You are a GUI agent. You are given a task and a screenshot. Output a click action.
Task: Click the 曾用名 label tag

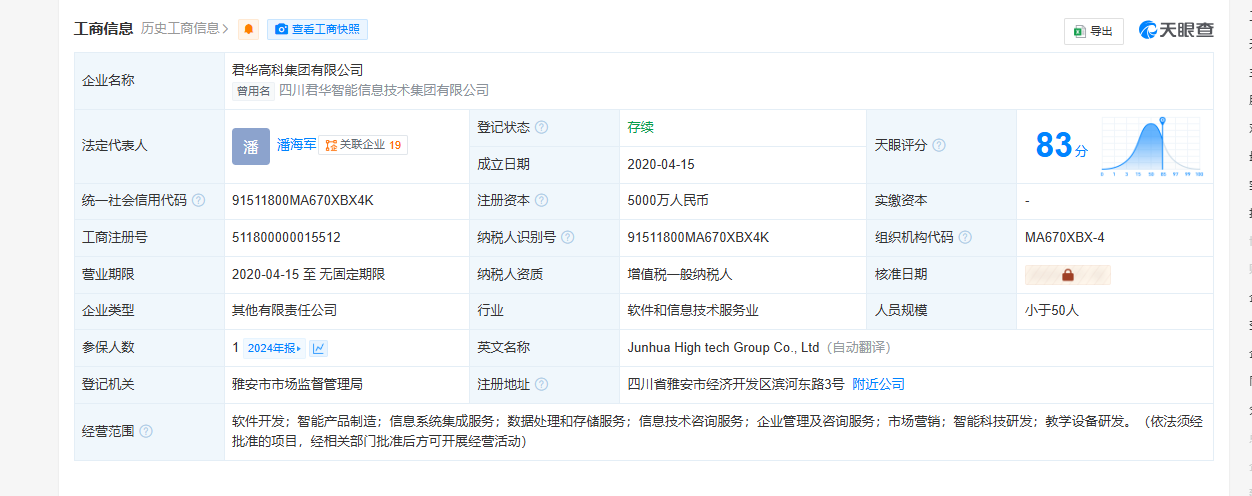pyautogui.click(x=253, y=91)
